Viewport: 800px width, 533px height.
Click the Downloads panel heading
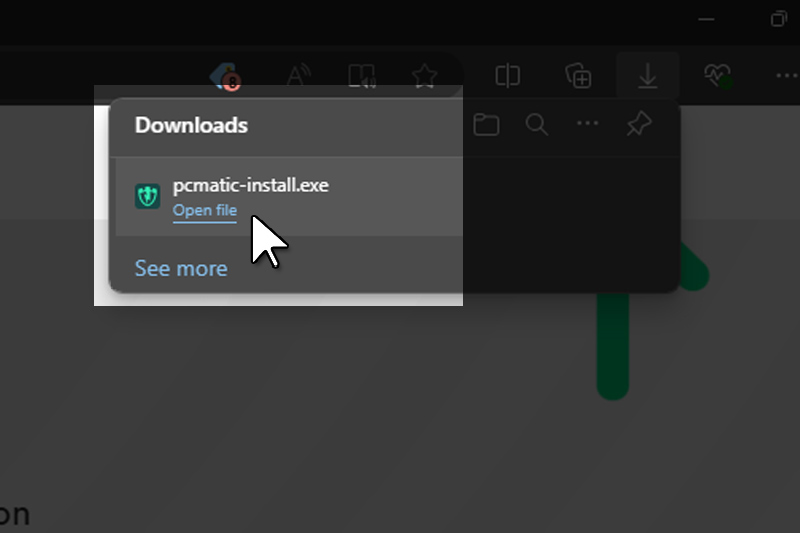pos(191,125)
